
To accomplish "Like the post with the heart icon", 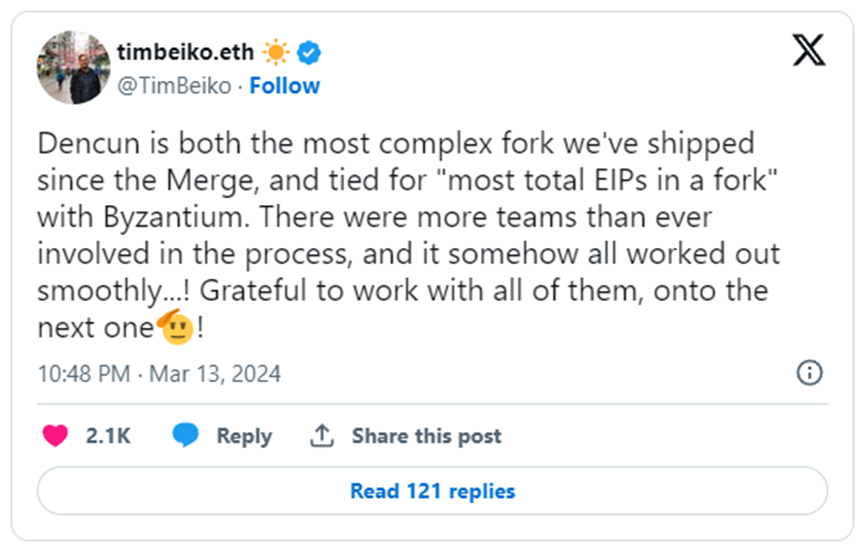I will (58, 436).
